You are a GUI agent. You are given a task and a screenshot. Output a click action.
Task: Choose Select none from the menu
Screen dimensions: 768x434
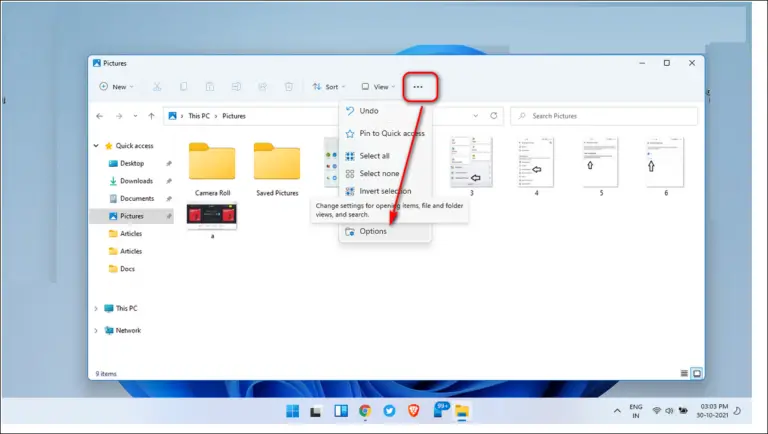385,173
